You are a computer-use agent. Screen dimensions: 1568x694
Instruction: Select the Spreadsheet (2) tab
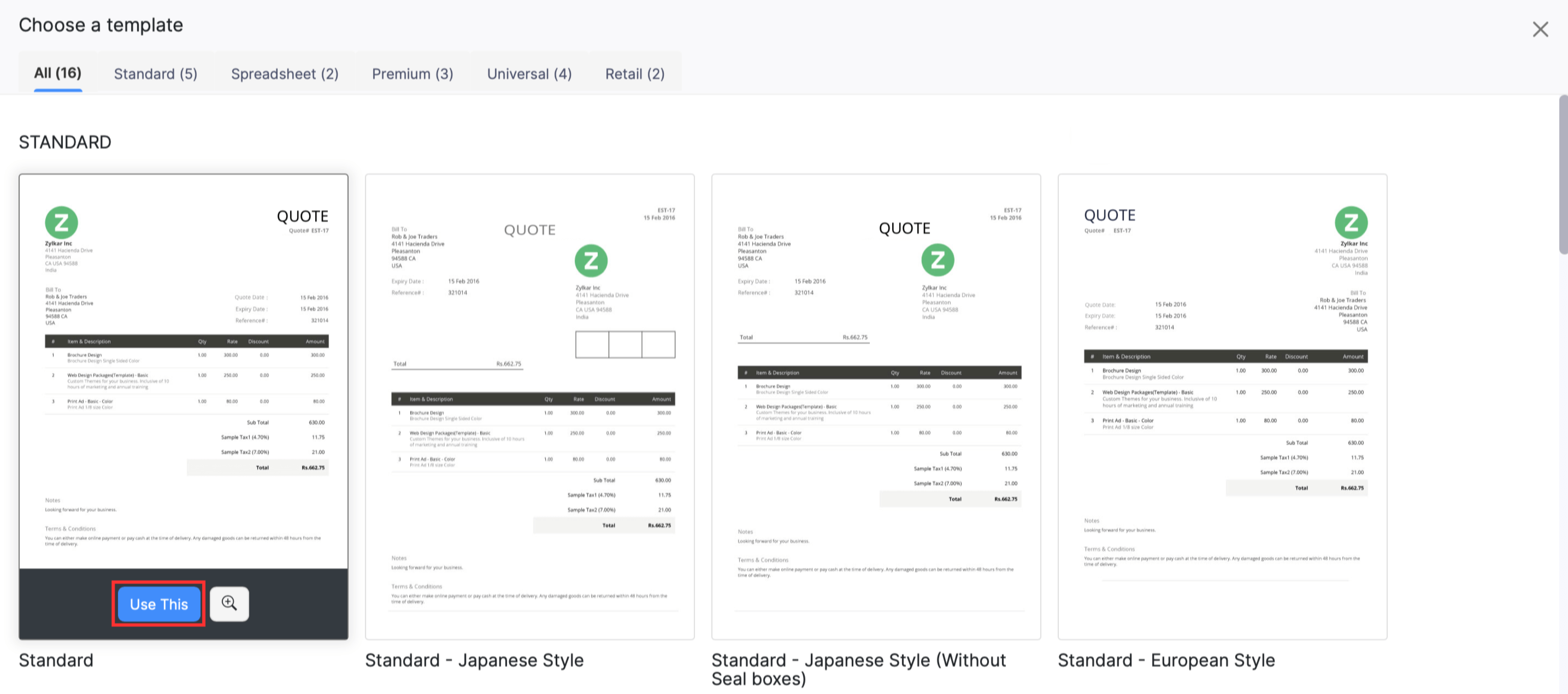[x=284, y=74]
